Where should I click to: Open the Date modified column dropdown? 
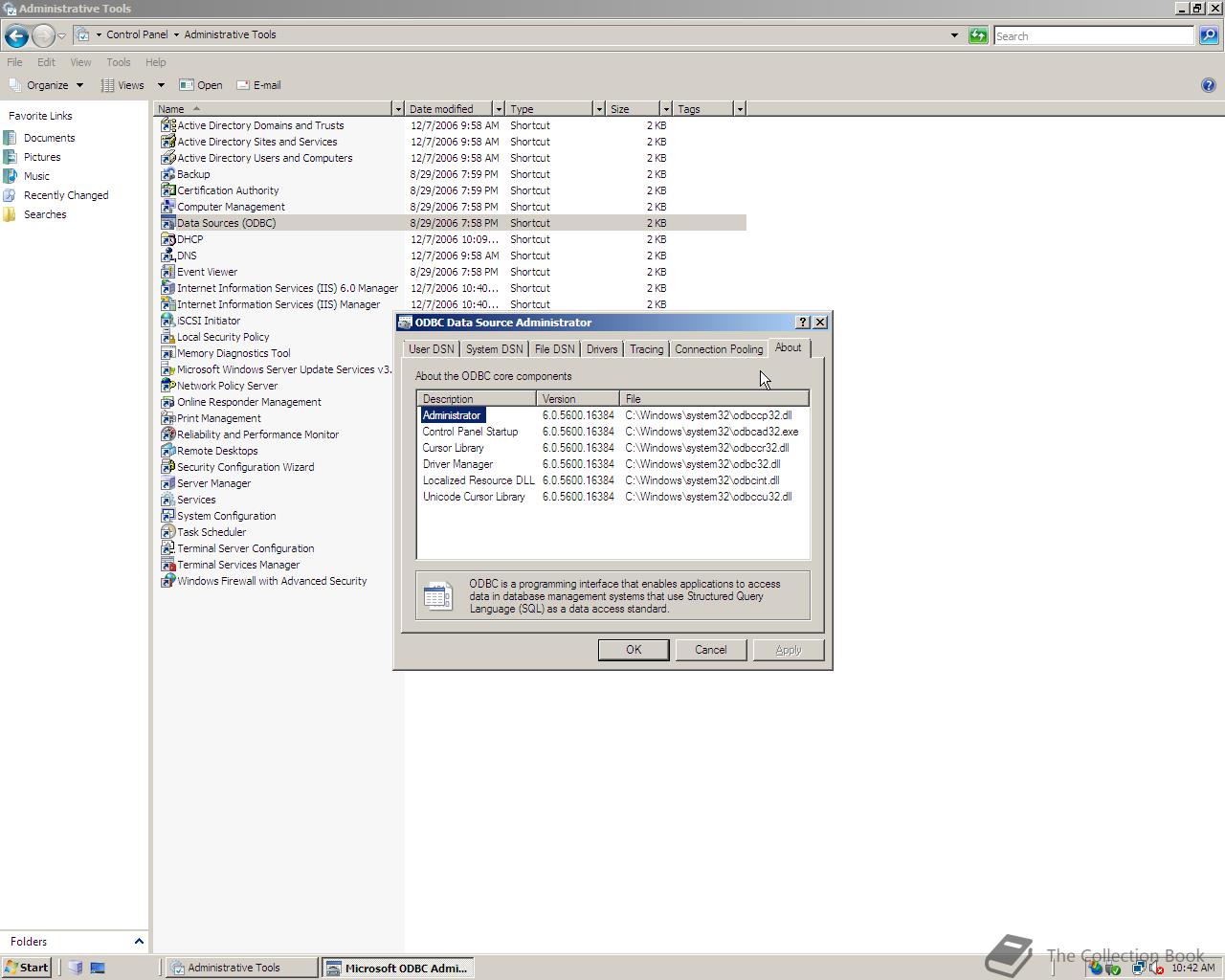pyautogui.click(x=499, y=109)
